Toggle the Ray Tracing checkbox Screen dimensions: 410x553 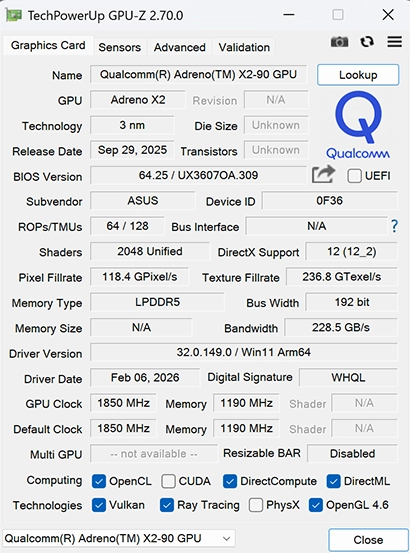tap(167, 505)
